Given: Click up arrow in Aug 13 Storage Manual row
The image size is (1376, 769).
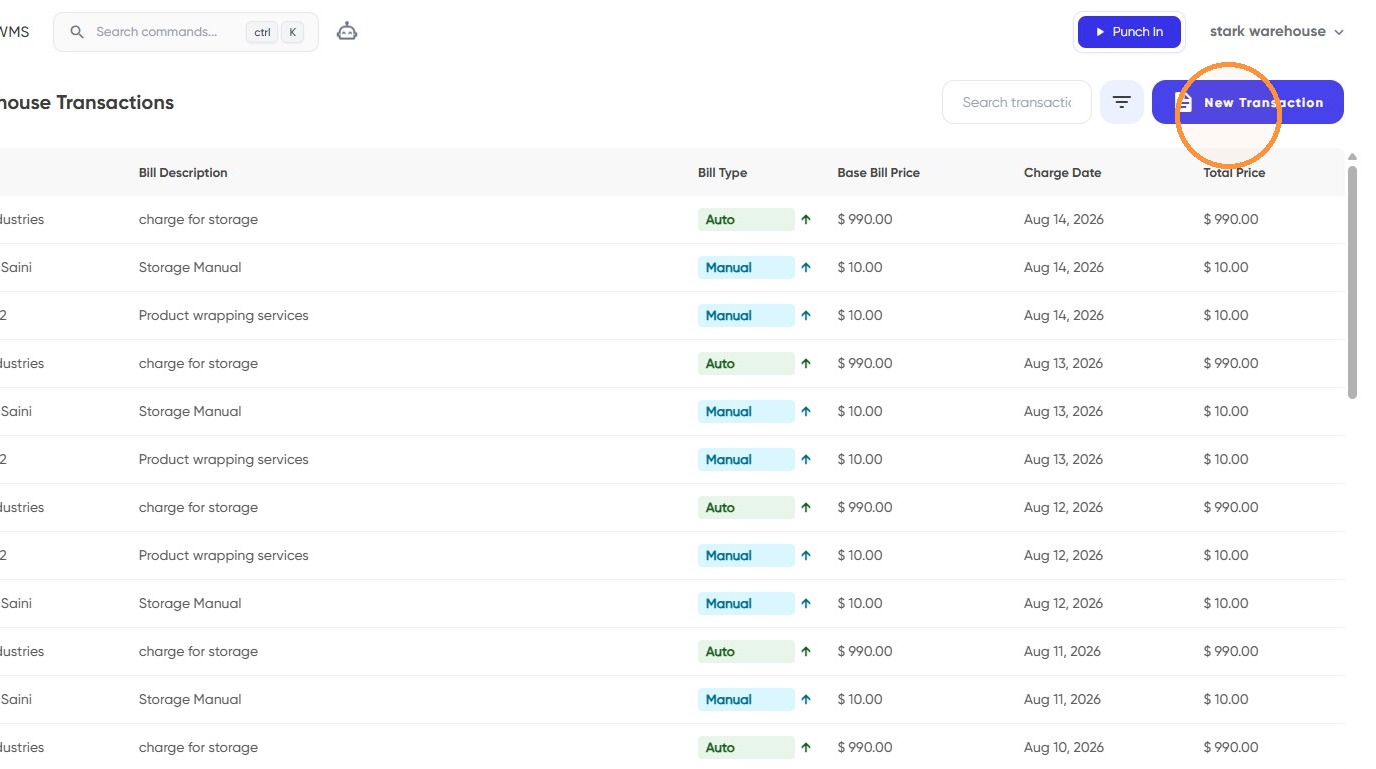Looking at the screenshot, I should tap(806, 411).
